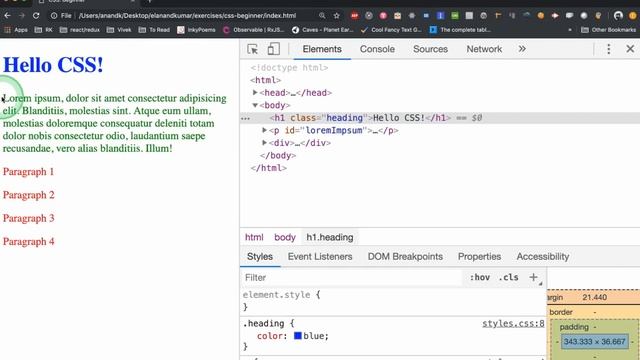Click the element.style rule text

(276, 295)
